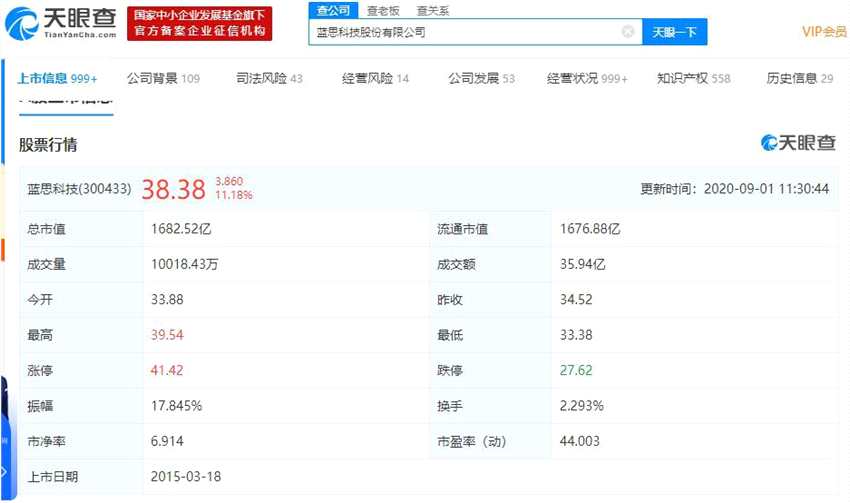Click the 流通市值 label

[x=462, y=229]
